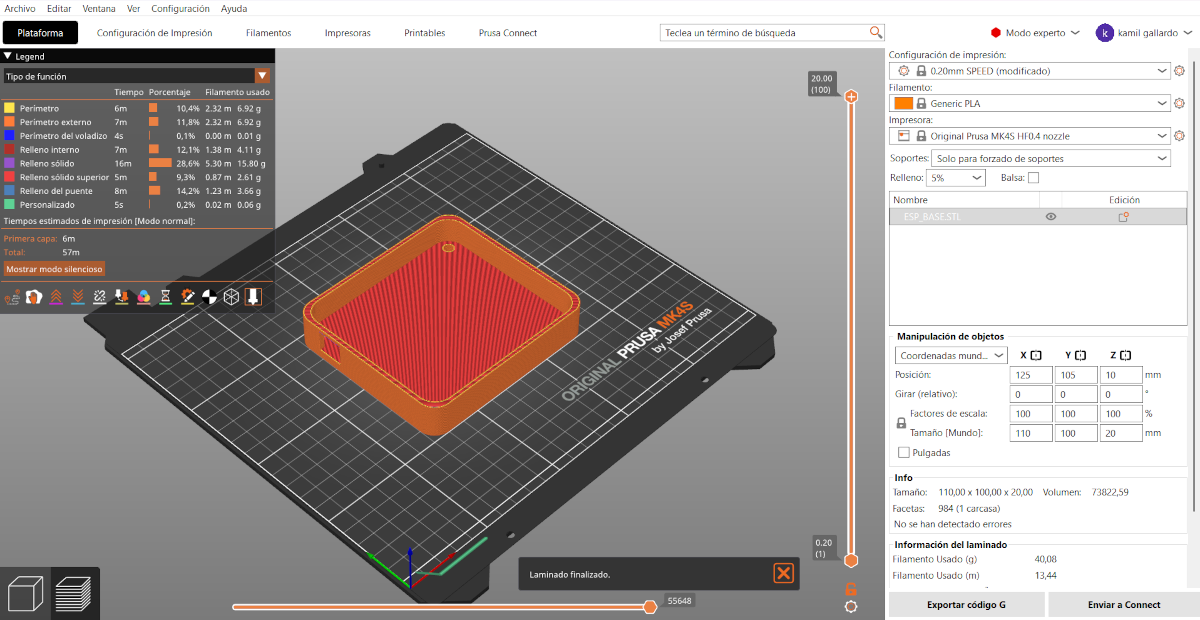The width and height of the screenshot is (1200, 620).
Task: Toggle shells wireframe cube icon
Action: tap(231, 296)
